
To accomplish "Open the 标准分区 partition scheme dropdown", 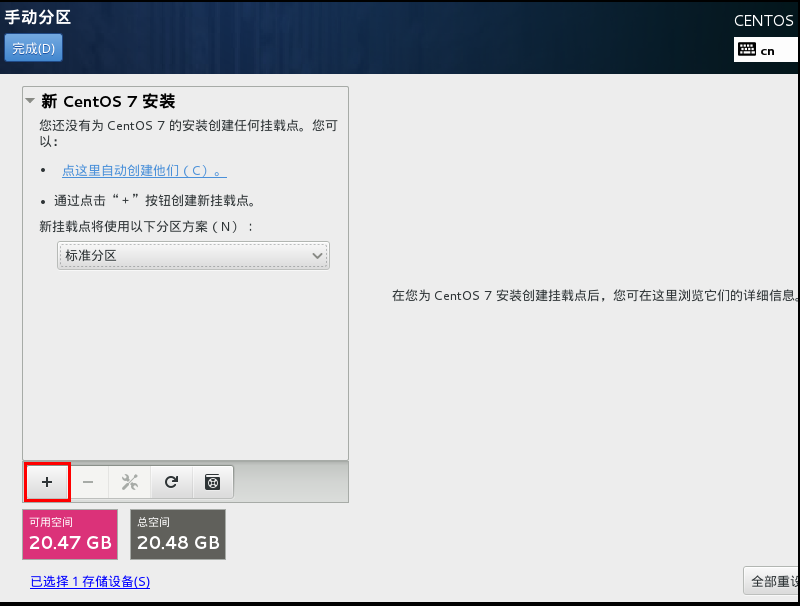I will pos(193,256).
